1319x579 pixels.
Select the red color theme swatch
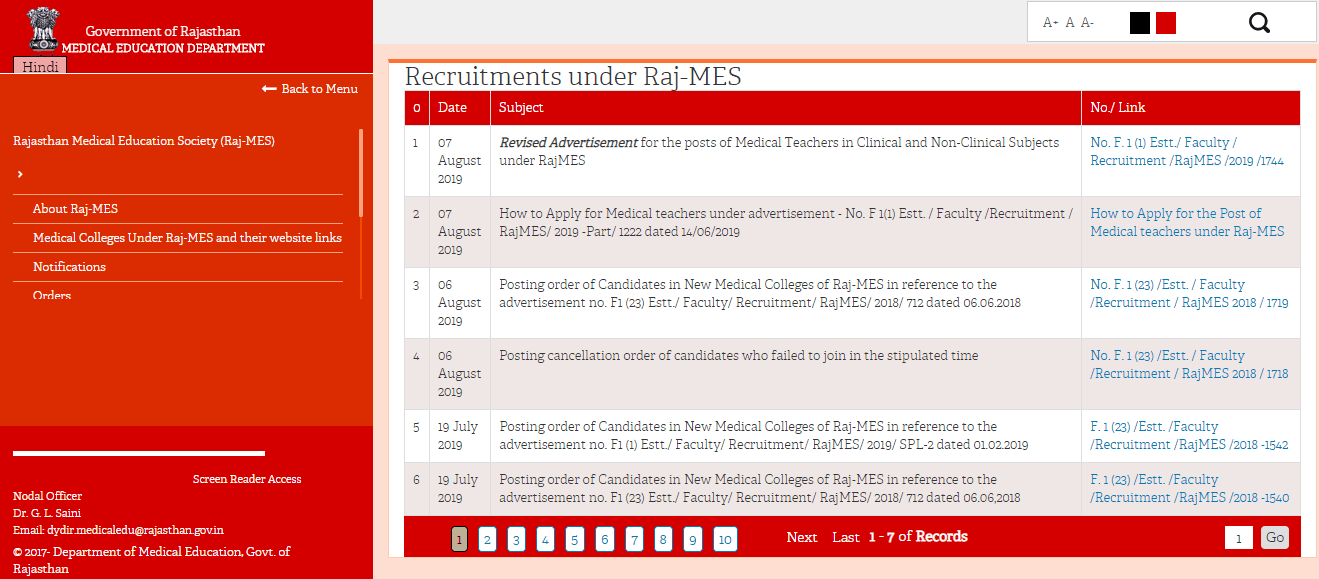[x=1165, y=23]
